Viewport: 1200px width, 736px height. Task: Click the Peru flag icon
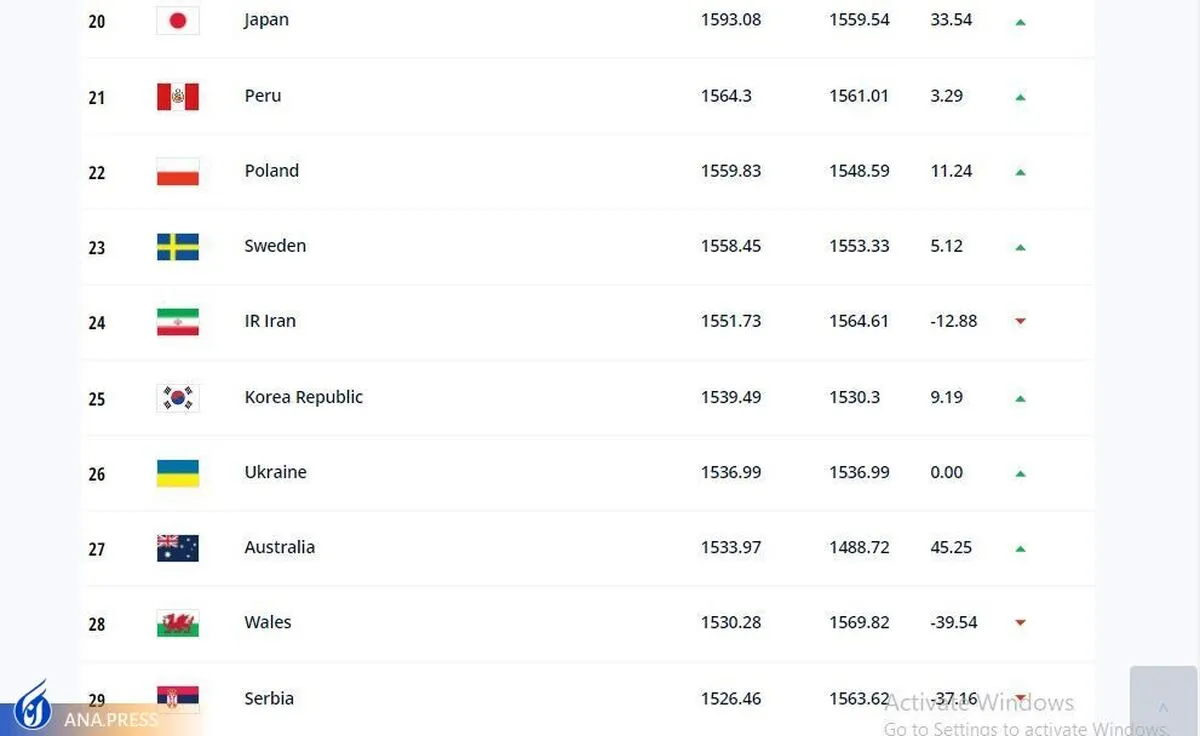178,96
